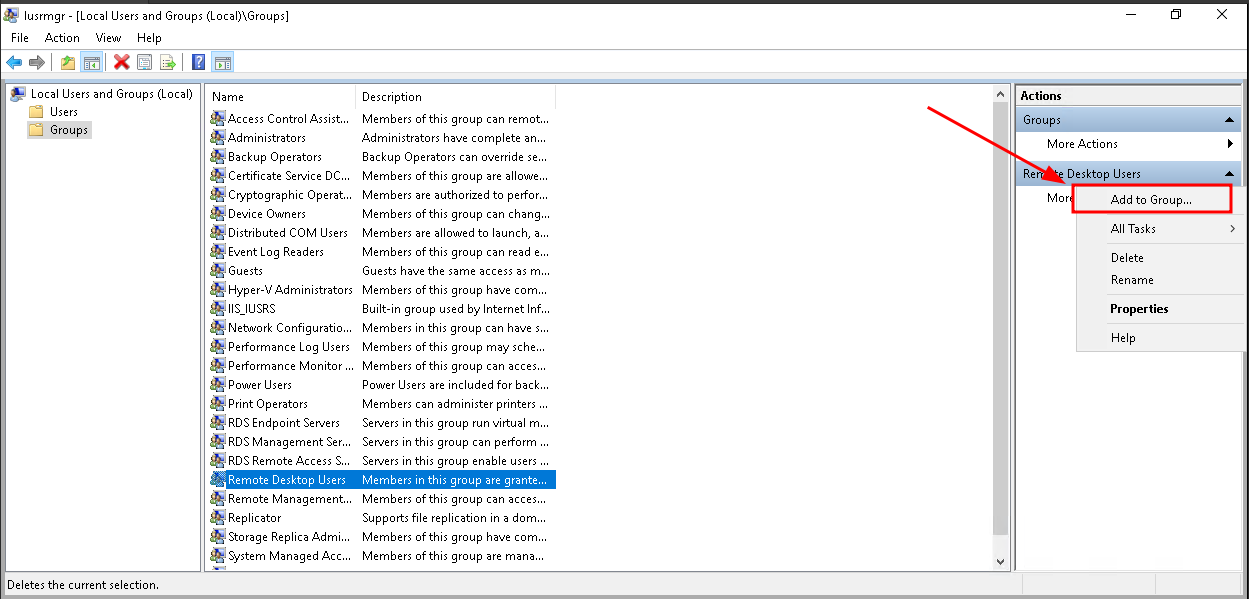Open the Action menu
Screen dimensions: 1249x599
pyautogui.click(x=62, y=38)
